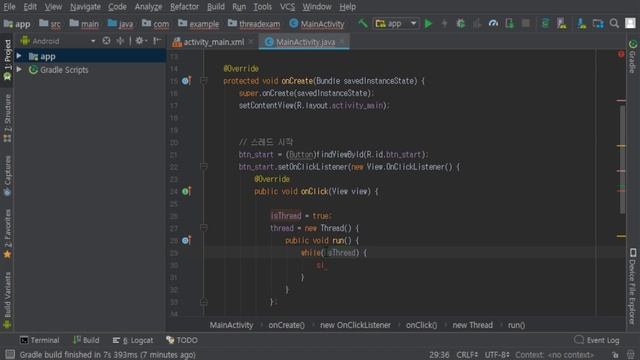The width and height of the screenshot is (640, 360).
Task: Close the activity_main.xml tab
Action: 251,42
